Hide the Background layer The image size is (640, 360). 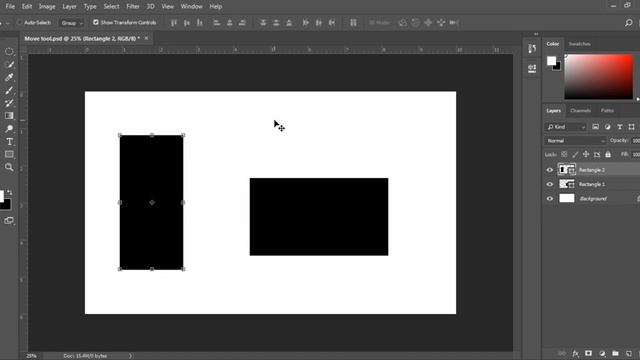550,198
